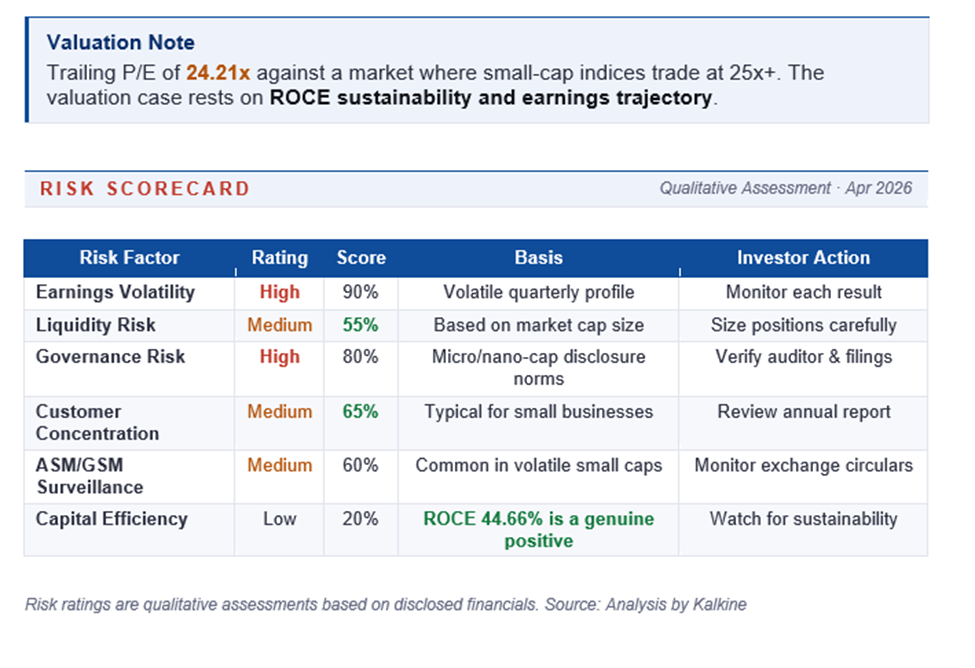Viewport: 975px width, 668px height.
Task: Select the Basis column header
Action: click(x=538, y=258)
